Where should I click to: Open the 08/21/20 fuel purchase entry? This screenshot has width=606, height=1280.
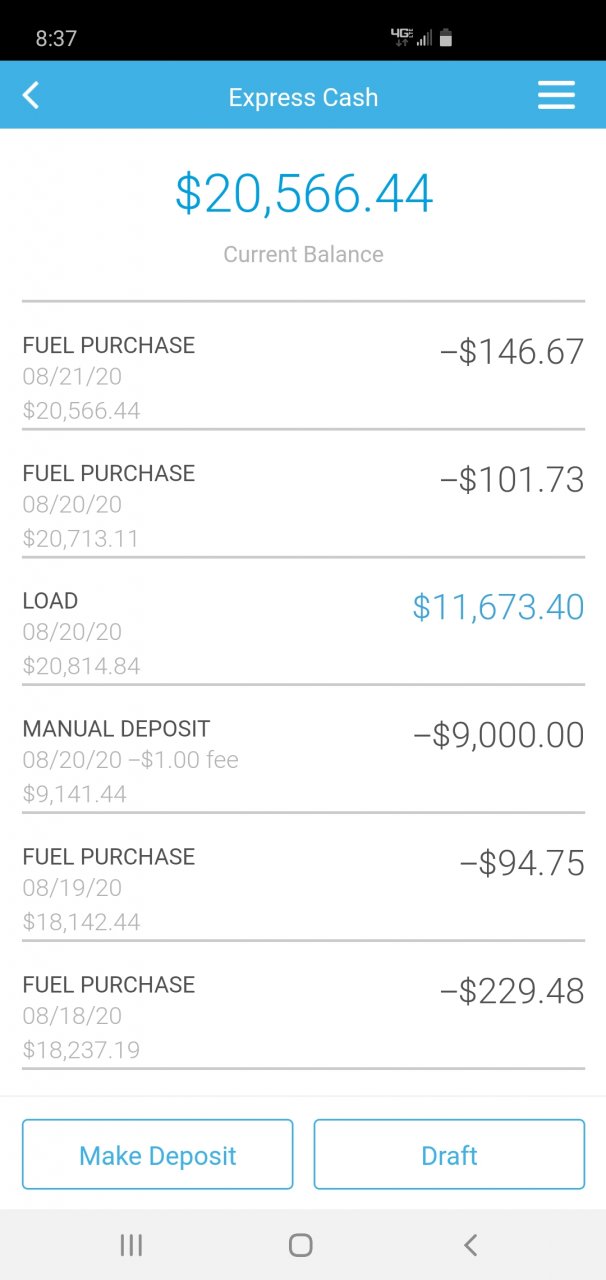tap(303, 377)
